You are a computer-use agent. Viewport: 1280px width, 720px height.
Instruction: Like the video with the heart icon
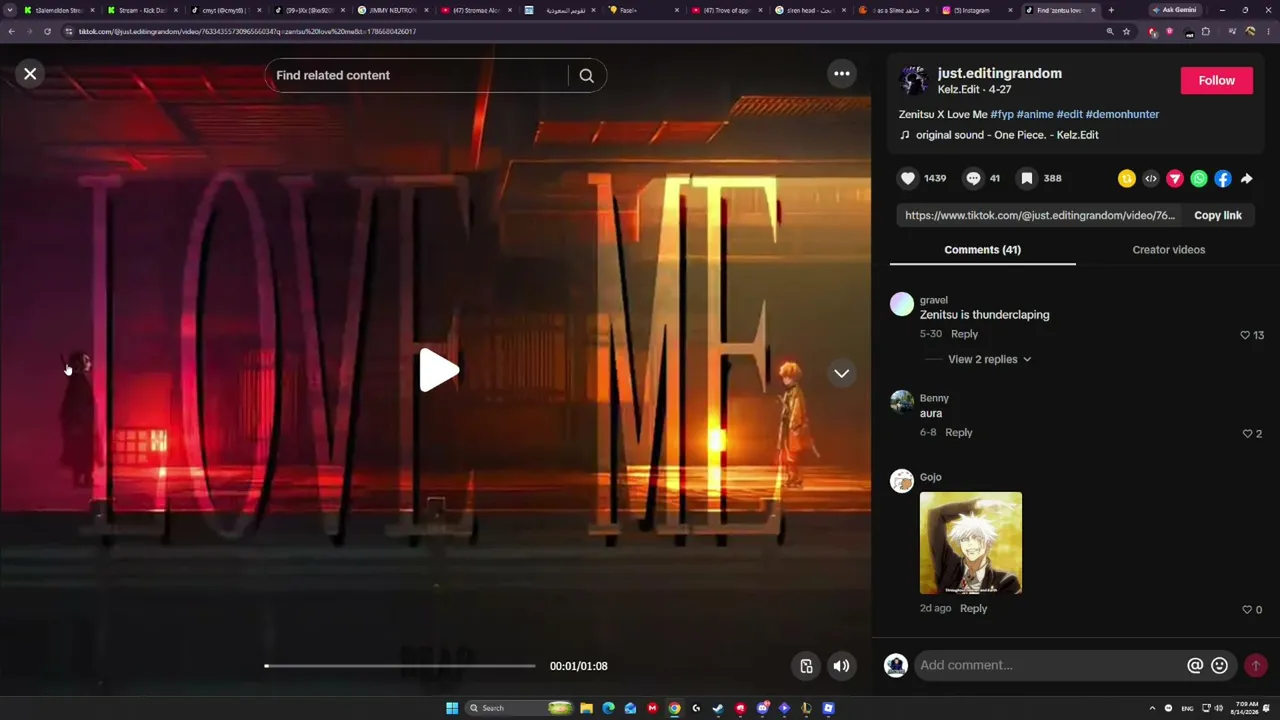[908, 178]
